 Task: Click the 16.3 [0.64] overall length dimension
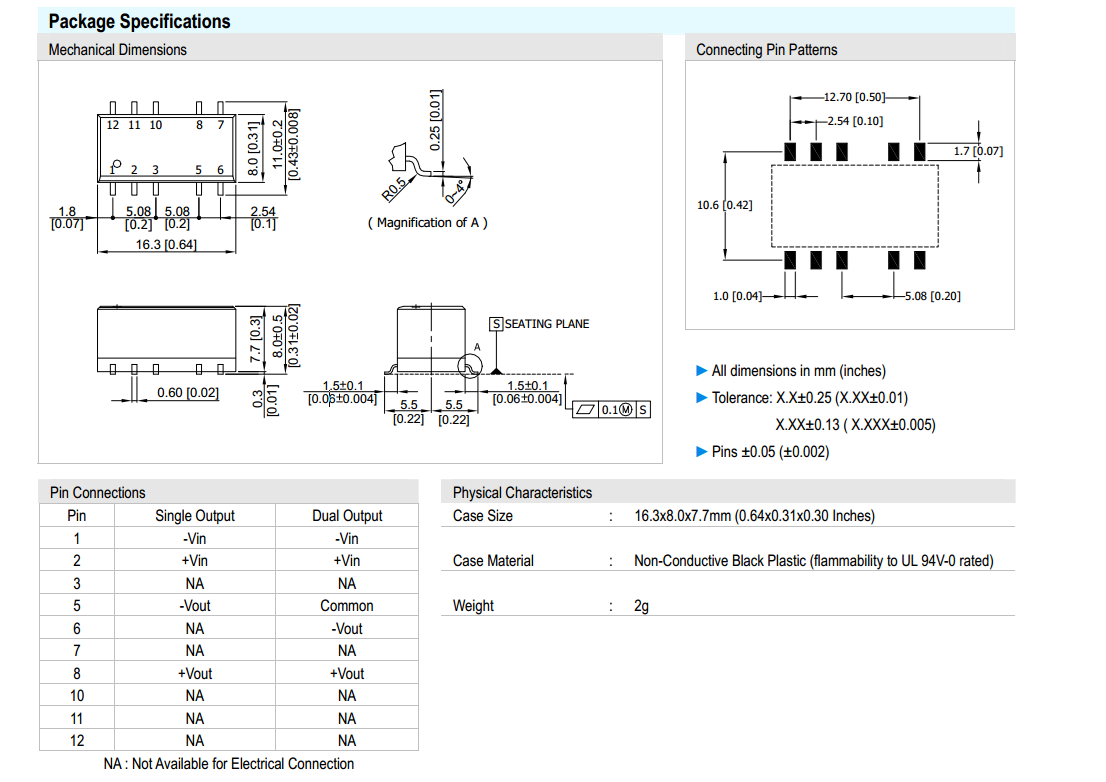(167, 244)
